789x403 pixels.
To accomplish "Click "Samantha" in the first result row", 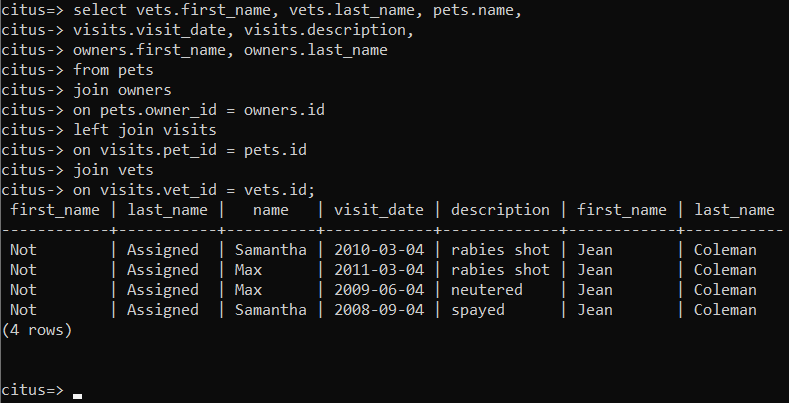I will tap(271, 250).
